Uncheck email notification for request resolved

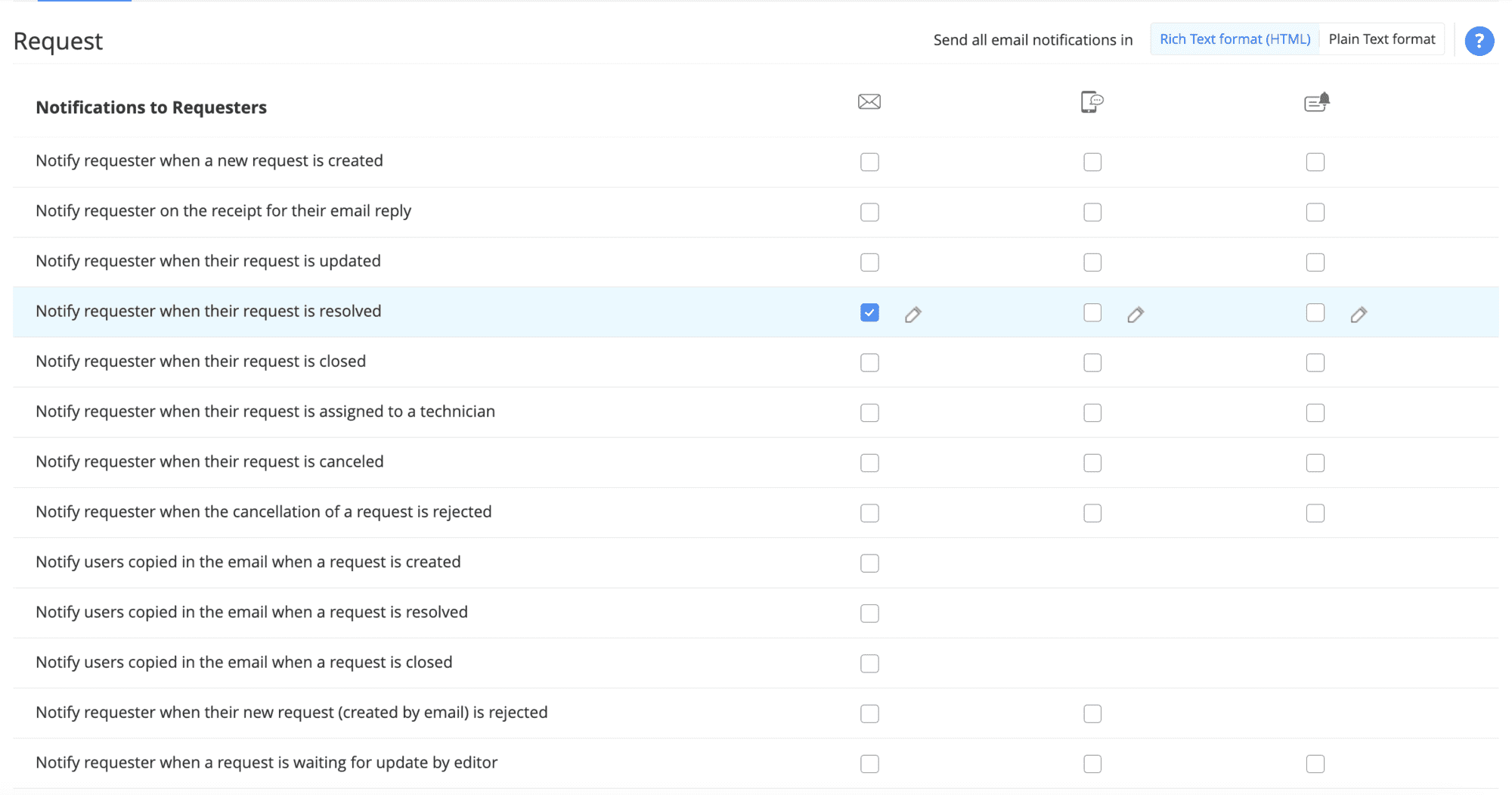869,312
